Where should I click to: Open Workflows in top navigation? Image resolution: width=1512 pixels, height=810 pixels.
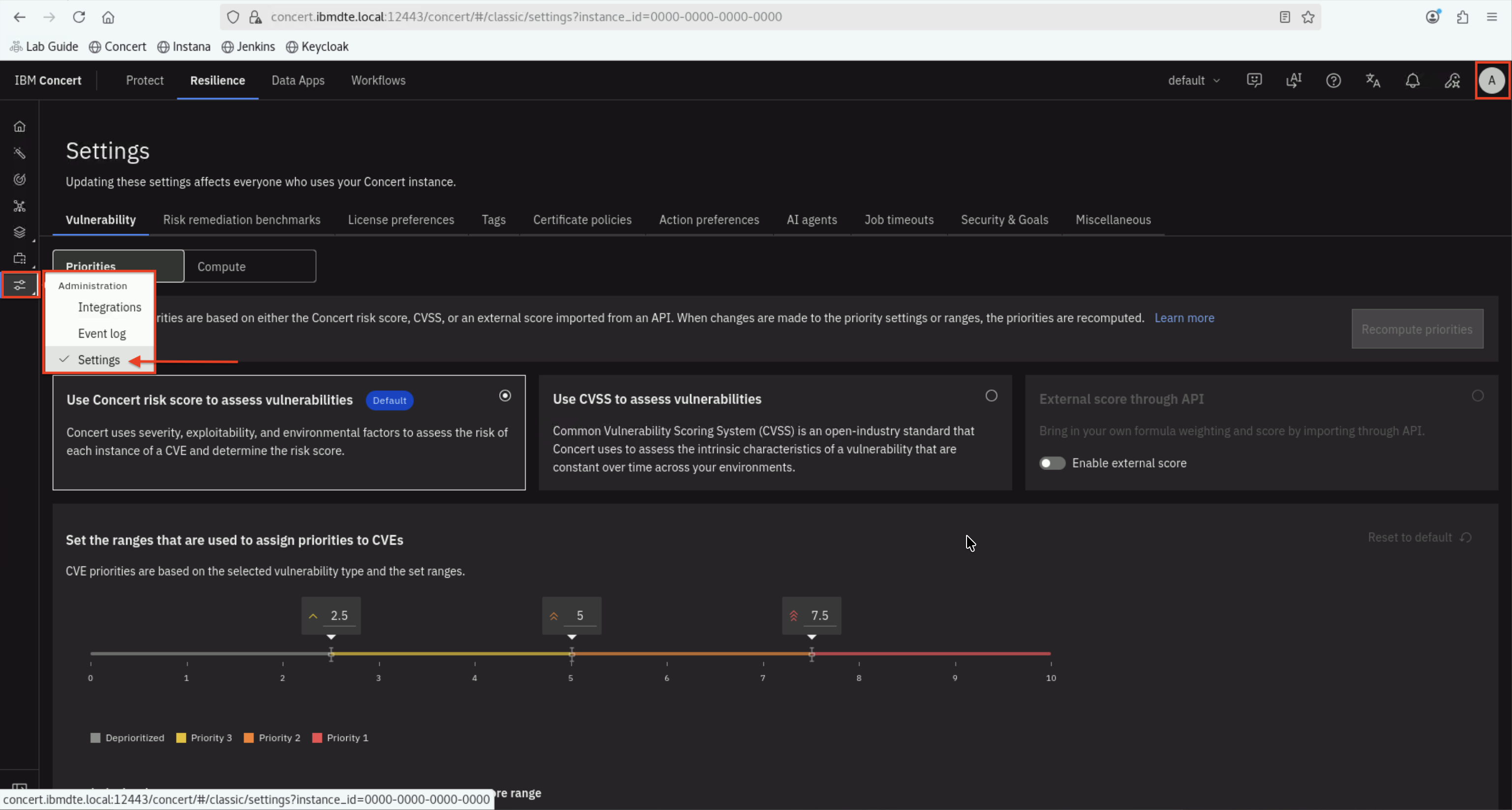pos(378,80)
